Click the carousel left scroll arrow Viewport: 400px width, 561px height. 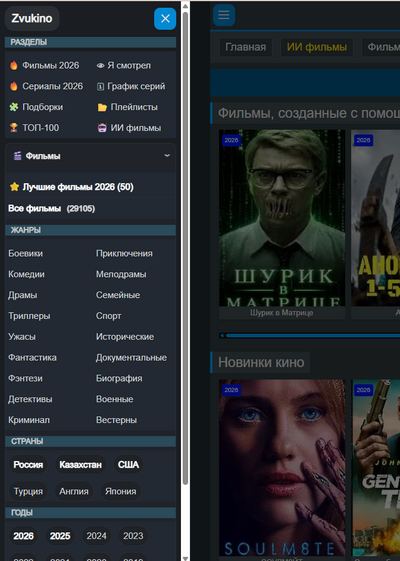(222, 335)
